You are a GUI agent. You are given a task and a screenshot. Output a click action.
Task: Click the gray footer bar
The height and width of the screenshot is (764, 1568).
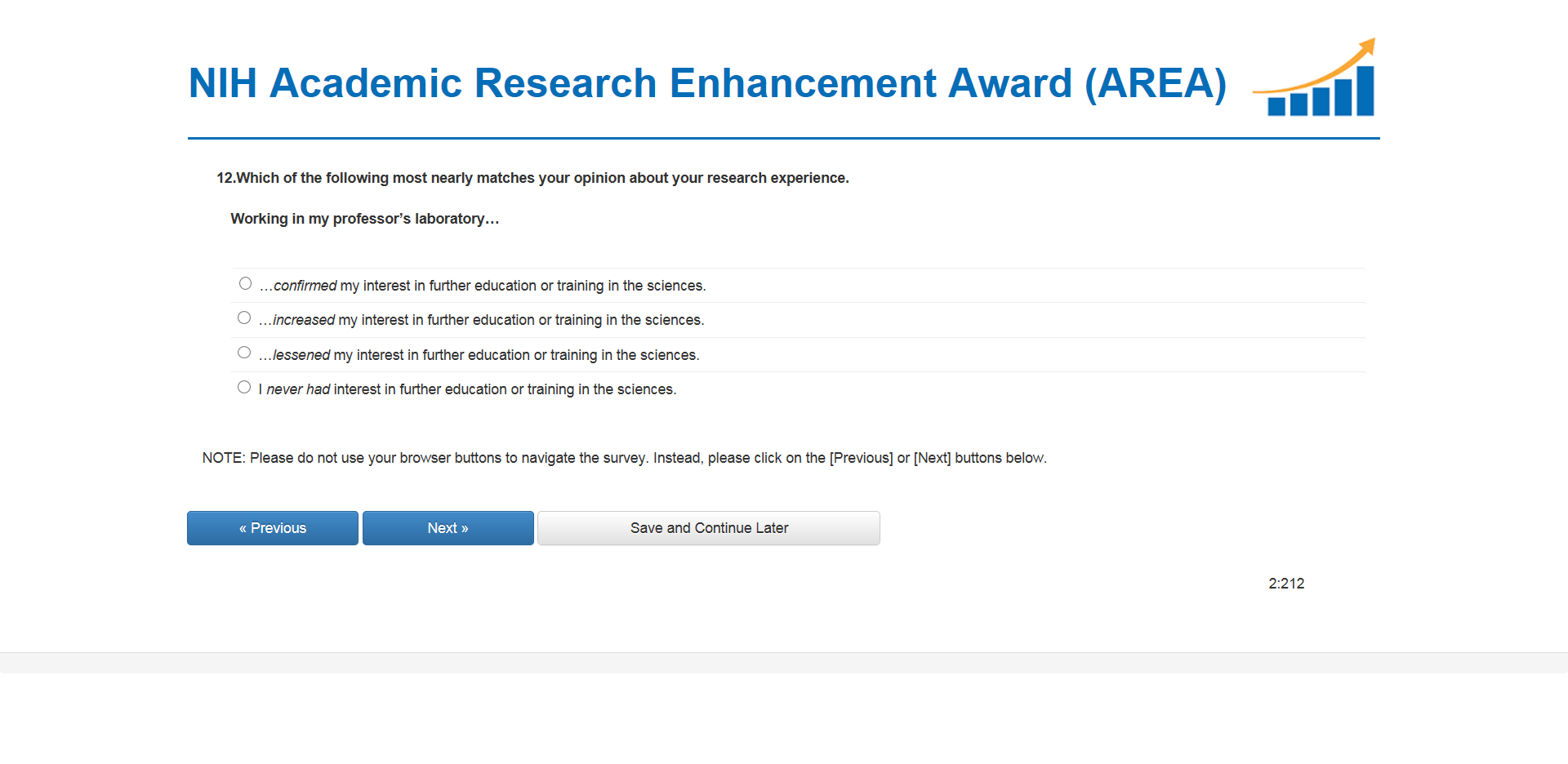[x=784, y=663]
